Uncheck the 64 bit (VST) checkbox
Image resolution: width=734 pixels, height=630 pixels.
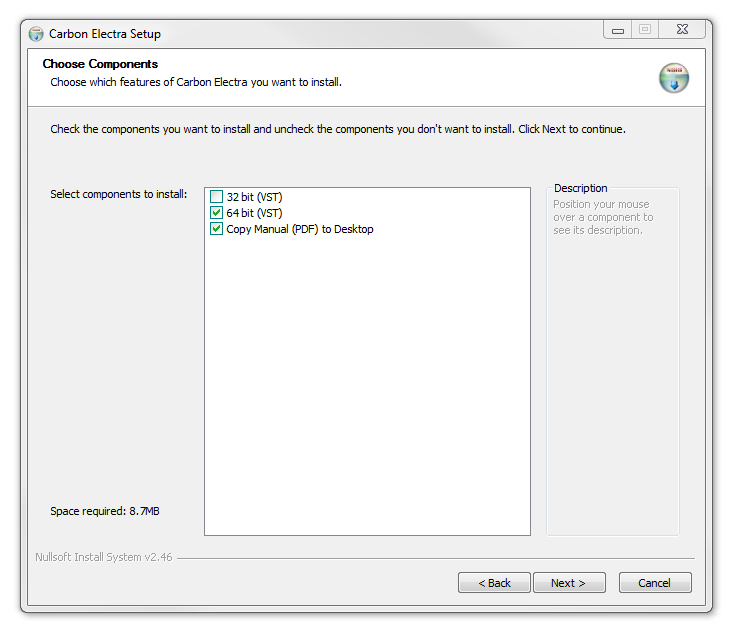pyautogui.click(x=217, y=213)
